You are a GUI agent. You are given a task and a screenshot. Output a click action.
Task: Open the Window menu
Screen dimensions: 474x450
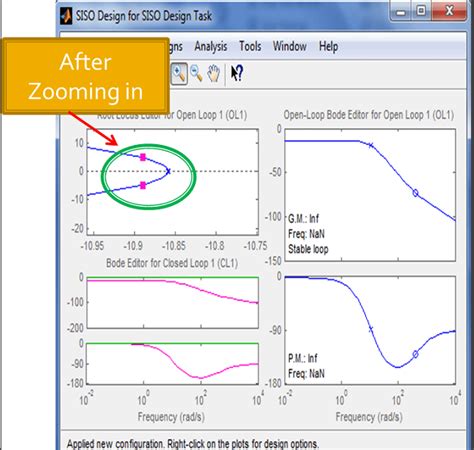(x=290, y=46)
